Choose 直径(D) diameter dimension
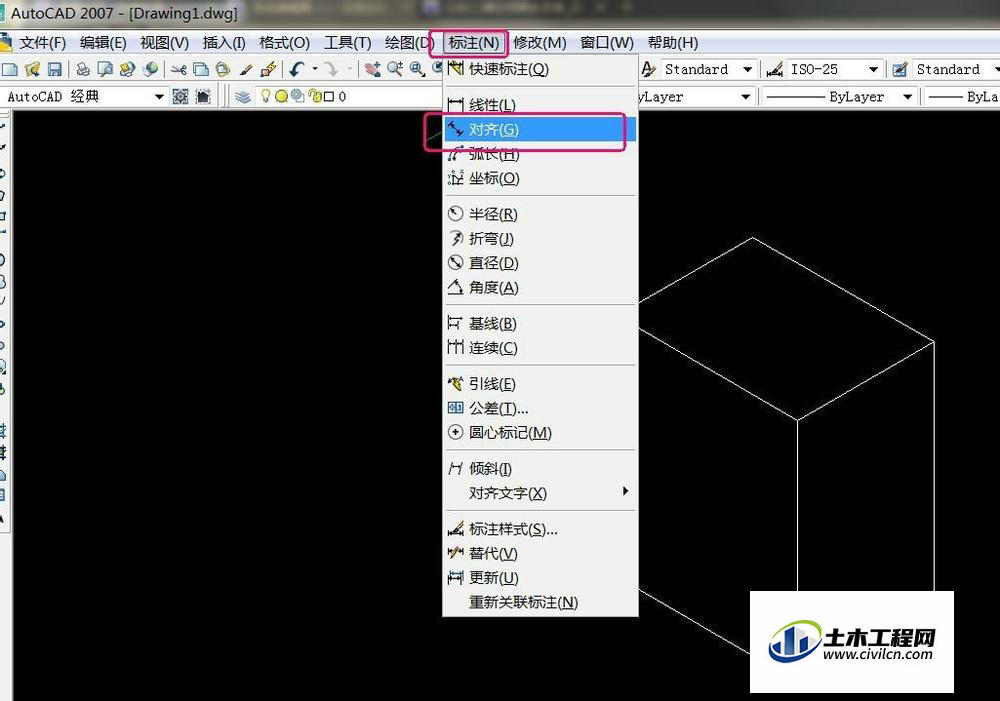The width and height of the screenshot is (1000, 701). [x=540, y=262]
